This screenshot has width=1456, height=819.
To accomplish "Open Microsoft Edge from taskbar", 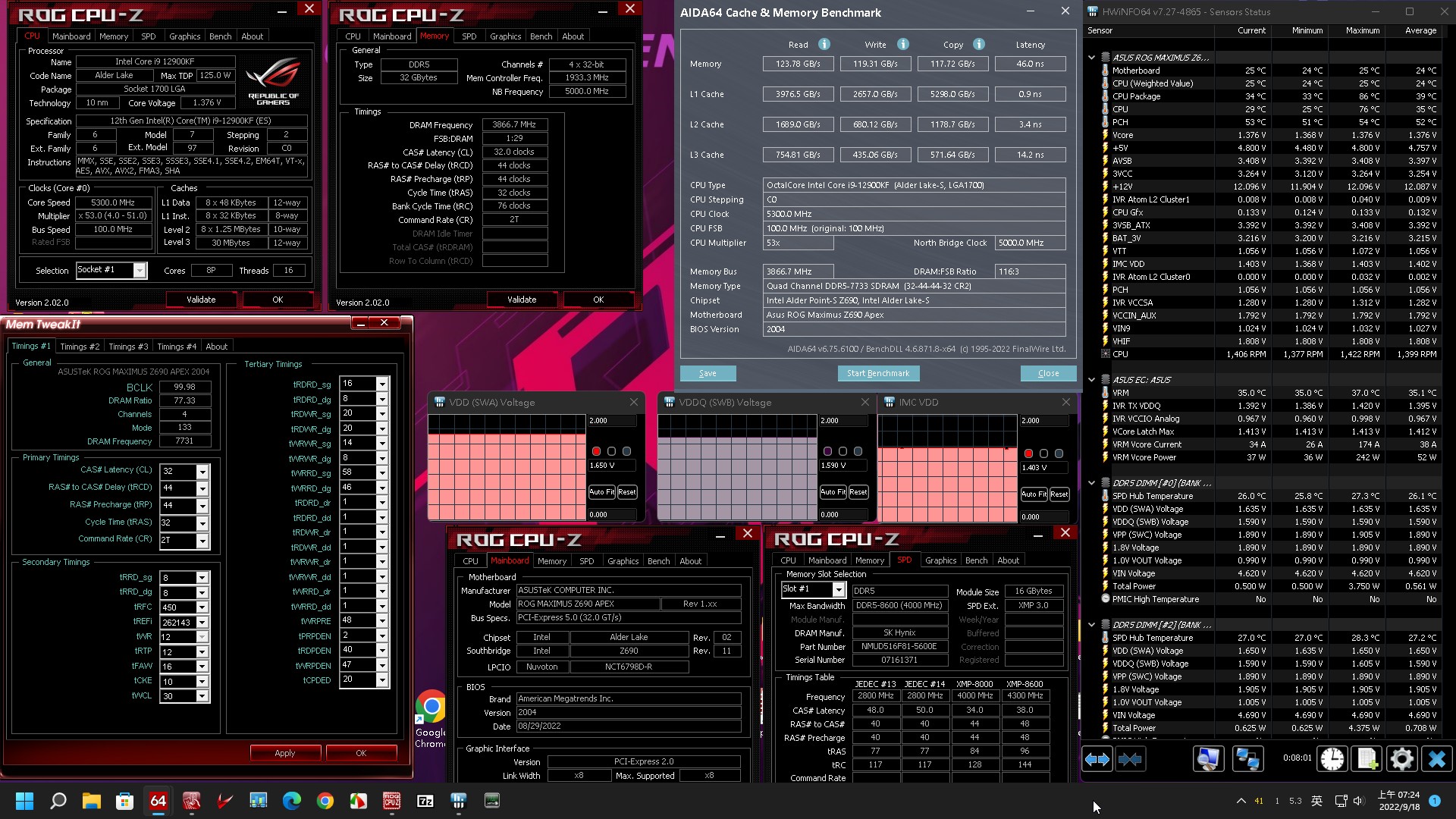I will coord(292,801).
